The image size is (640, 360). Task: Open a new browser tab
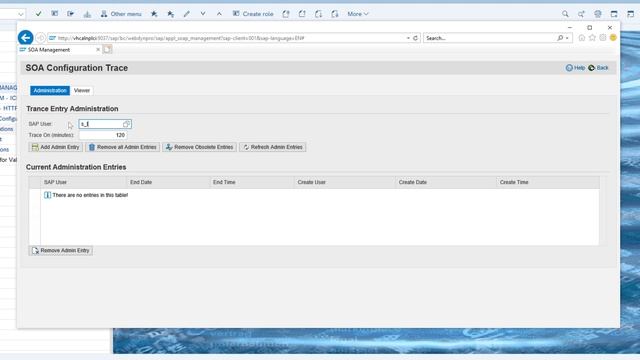coord(107,49)
